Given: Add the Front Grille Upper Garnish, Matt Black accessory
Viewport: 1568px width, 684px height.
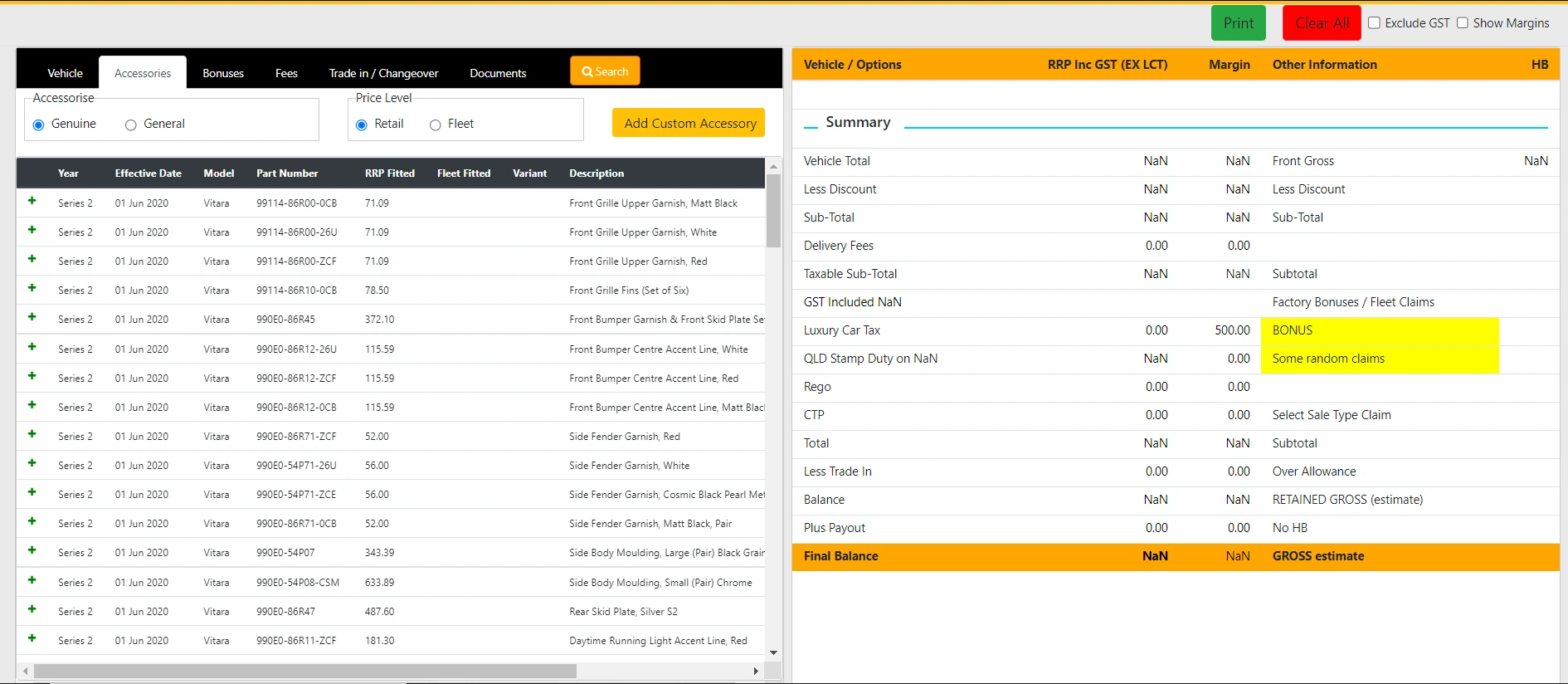Looking at the screenshot, I should (32, 201).
